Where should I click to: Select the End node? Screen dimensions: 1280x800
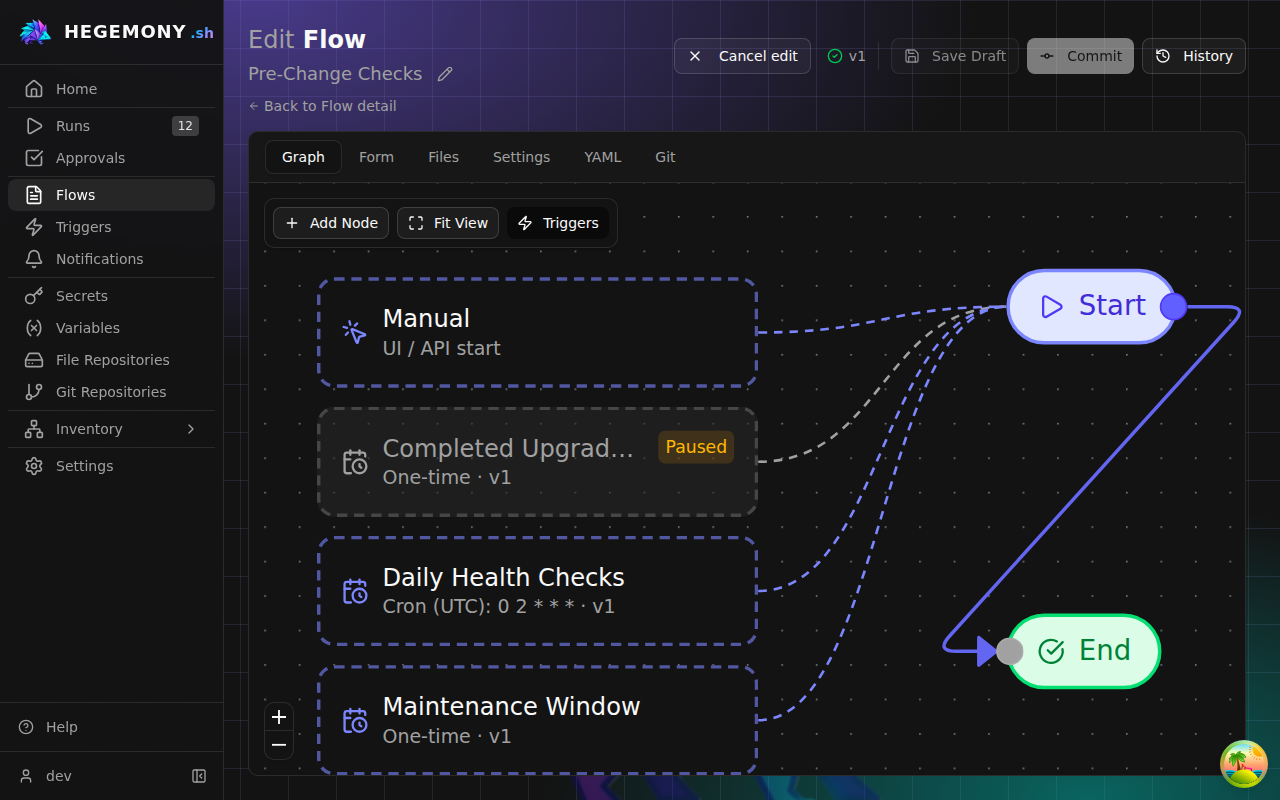coord(1084,651)
